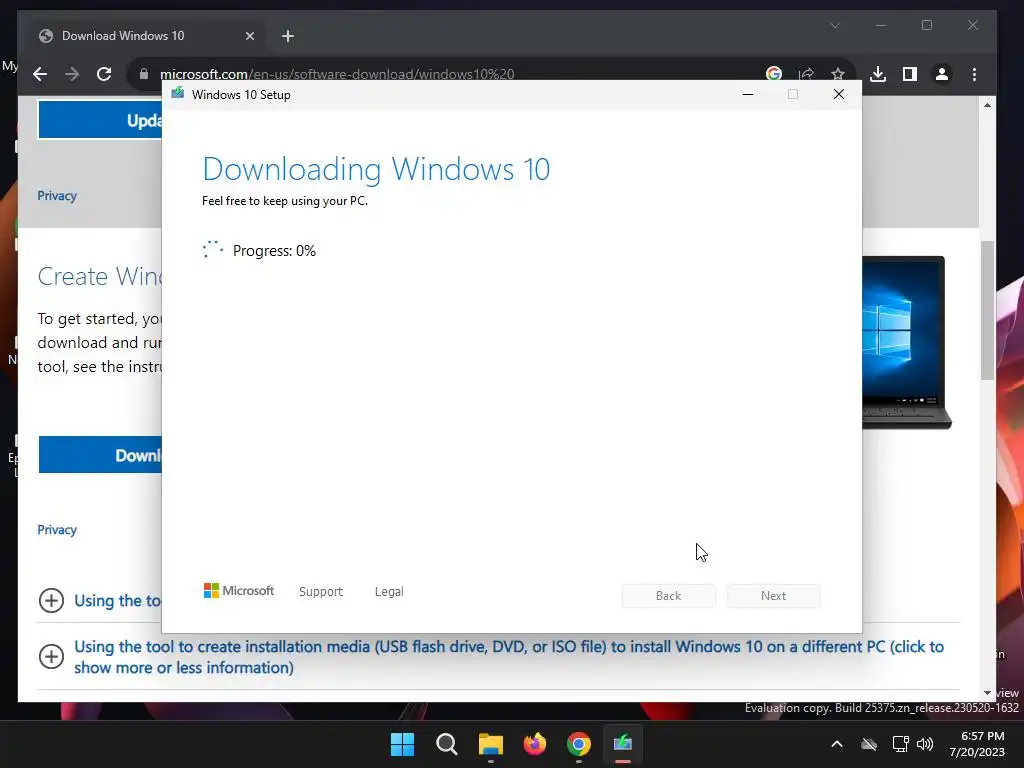The width and height of the screenshot is (1024, 768).
Task: Open the Google icon in address bar
Action: pos(774,74)
